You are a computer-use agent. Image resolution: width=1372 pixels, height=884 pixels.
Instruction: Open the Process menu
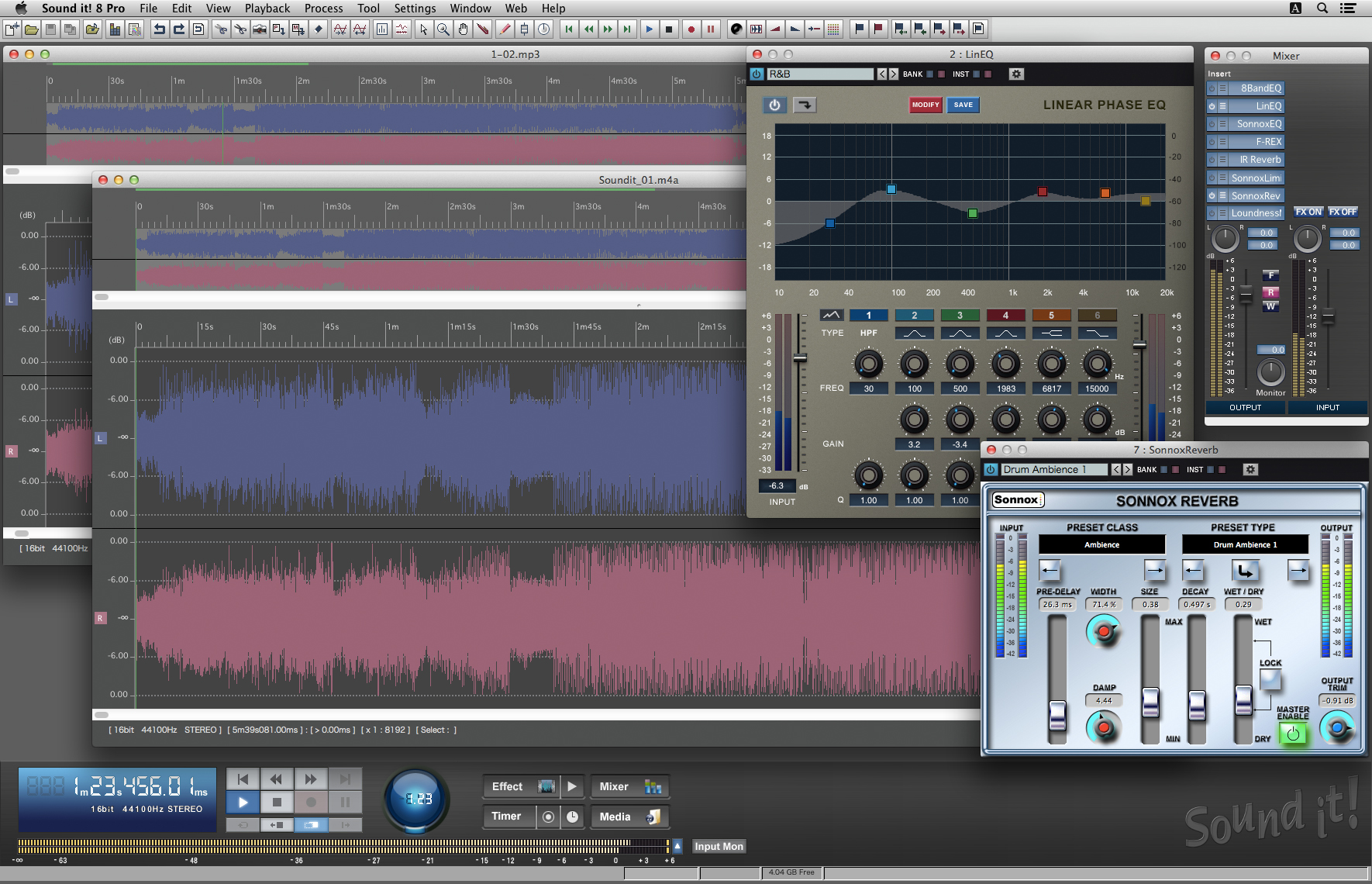(323, 9)
